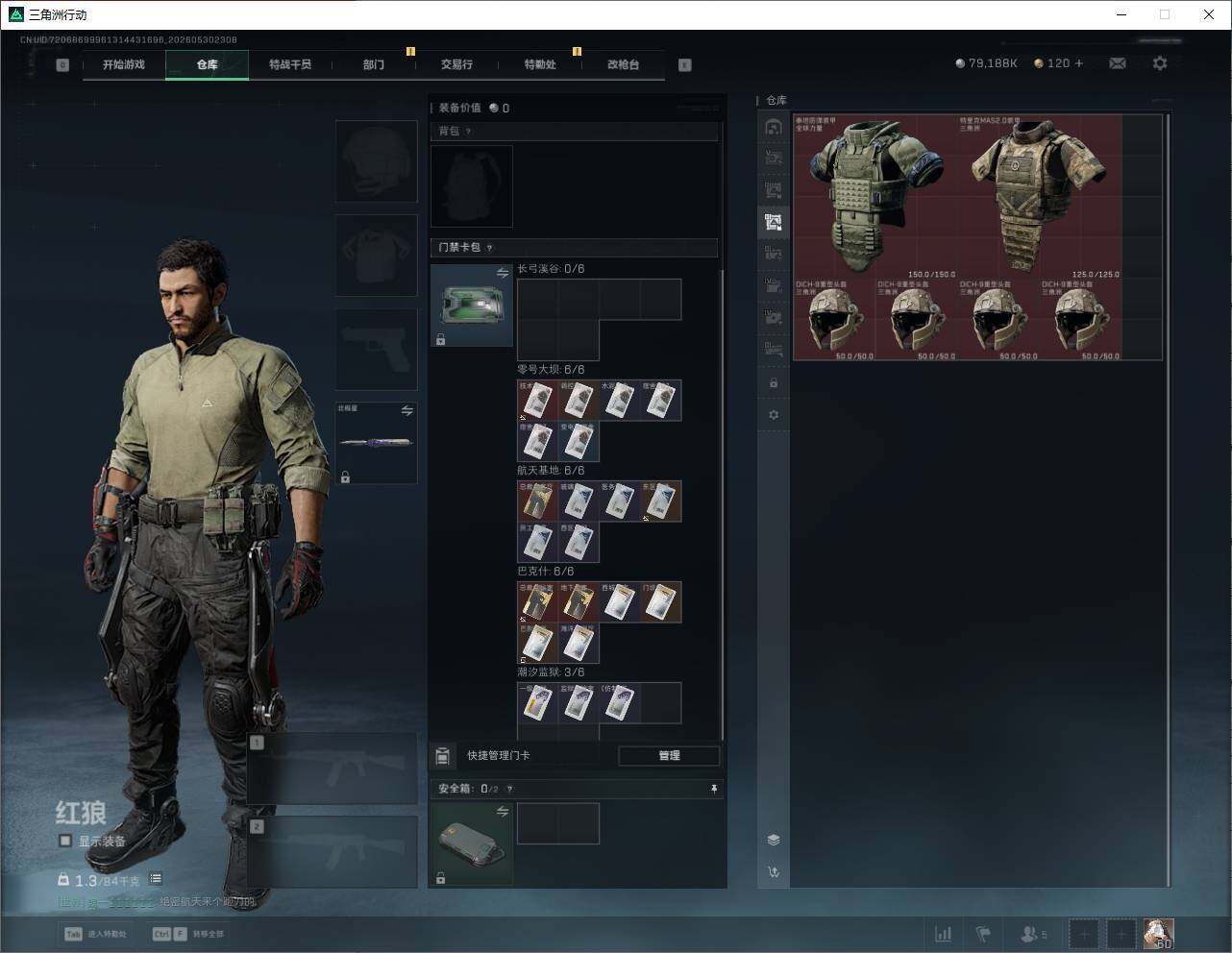This screenshot has width=1232, height=953.
Task: Go to the 部门 tab
Action: pyautogui.click(x=374, y=64)
